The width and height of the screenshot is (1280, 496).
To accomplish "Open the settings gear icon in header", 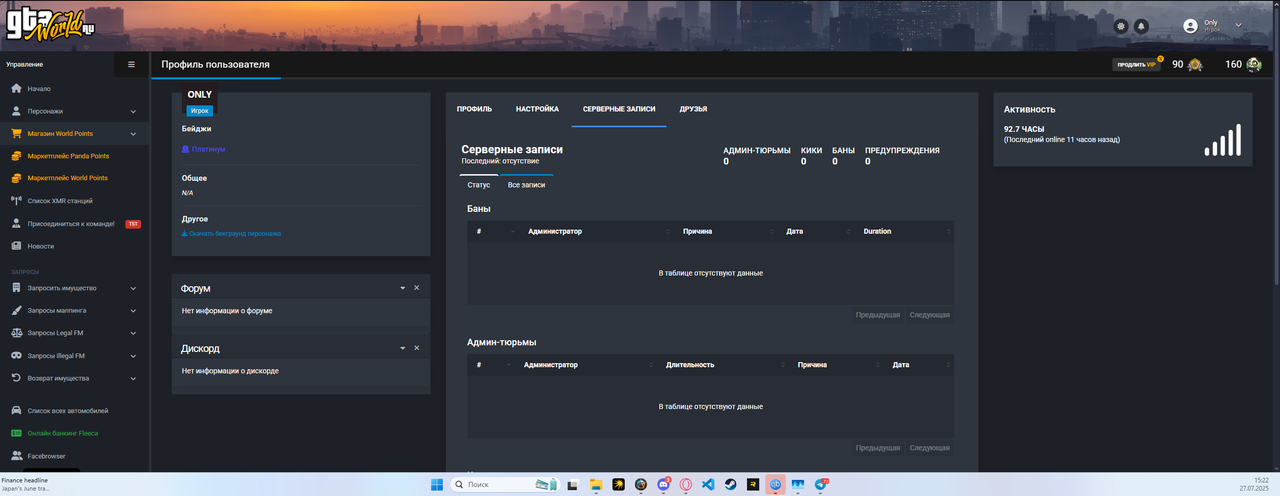I will point(1120,26).
